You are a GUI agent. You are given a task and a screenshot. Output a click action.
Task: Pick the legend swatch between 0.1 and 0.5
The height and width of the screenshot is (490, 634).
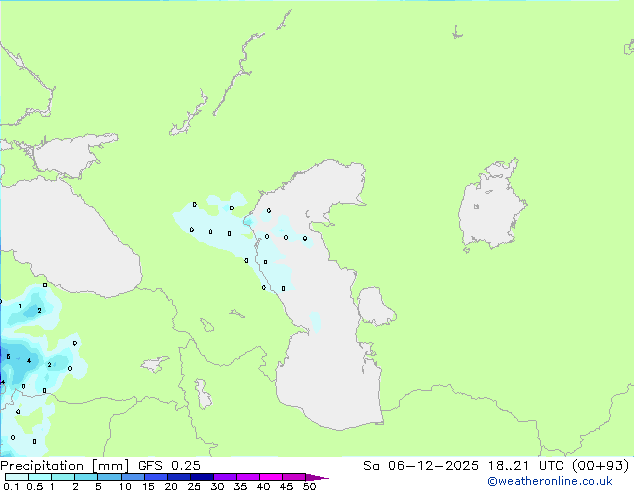click(17, 477)
